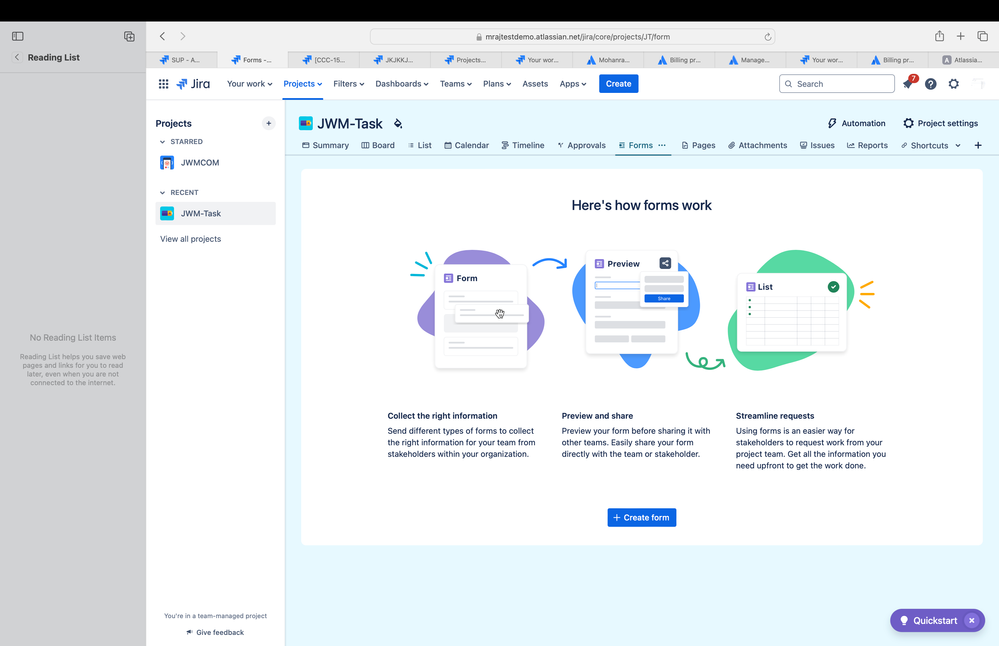Image resolution: width=999 pixels, height=646 pixels.
Task: Show Safari tab overview
Action: 982,36
